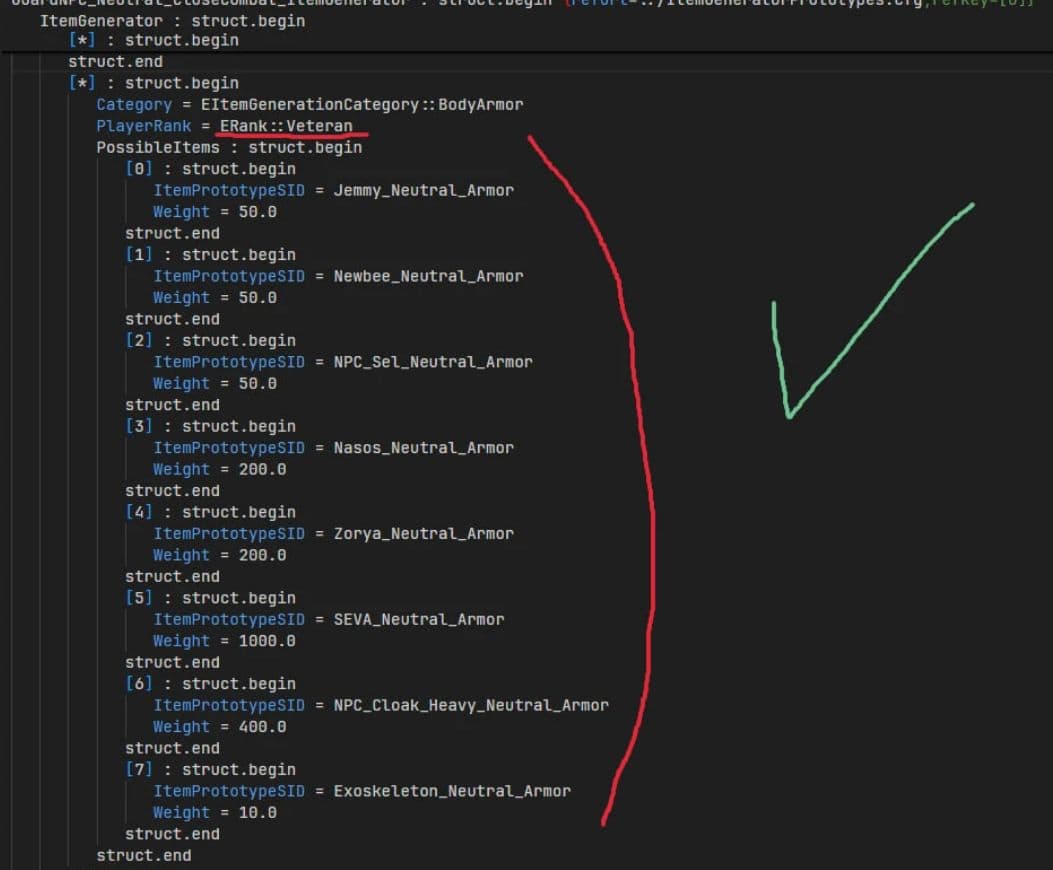Click SEVA_Neutral_Armor item name

pos(418,620)
